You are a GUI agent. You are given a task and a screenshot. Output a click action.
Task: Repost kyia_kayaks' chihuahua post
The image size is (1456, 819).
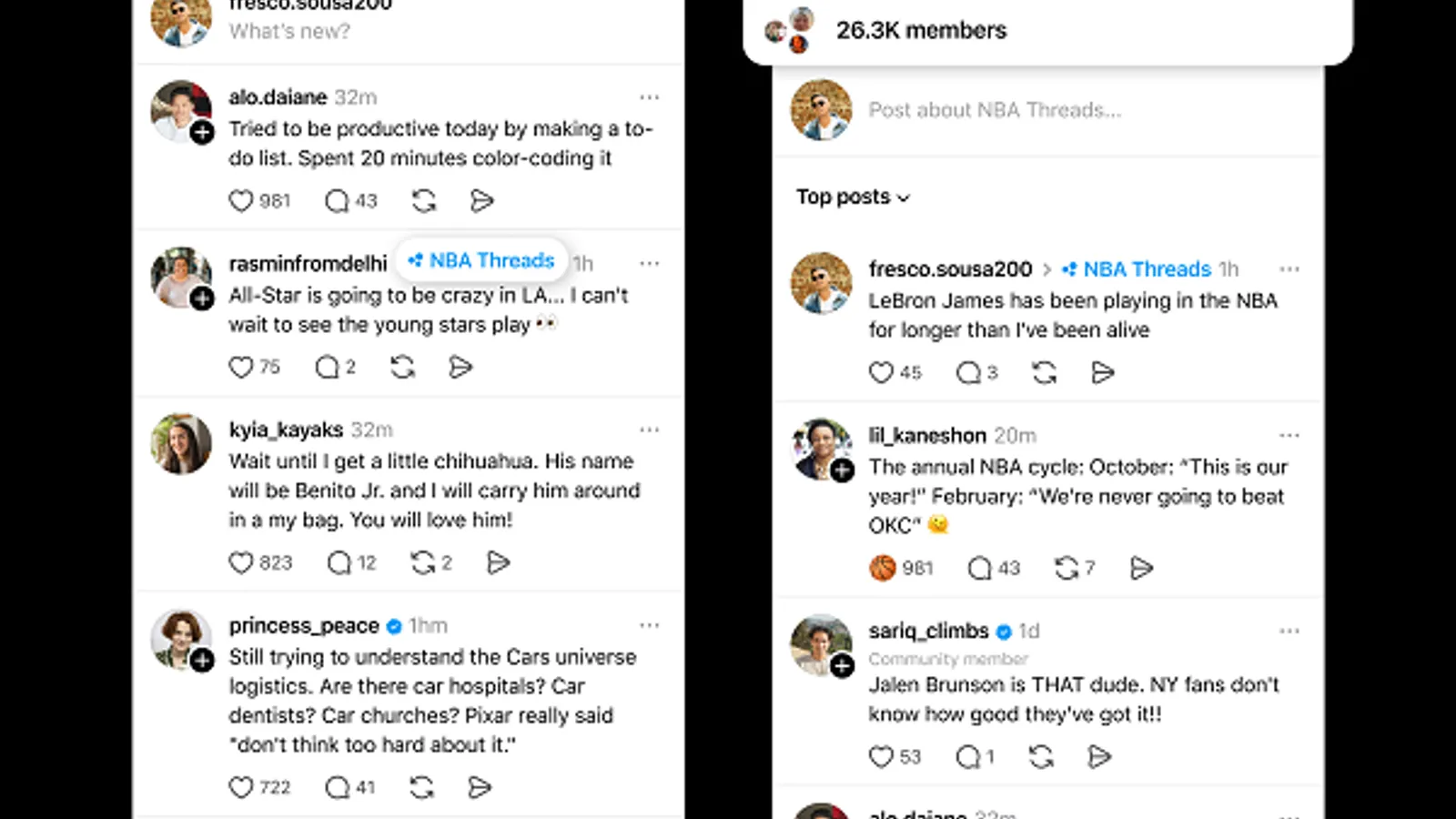[423, 562]
